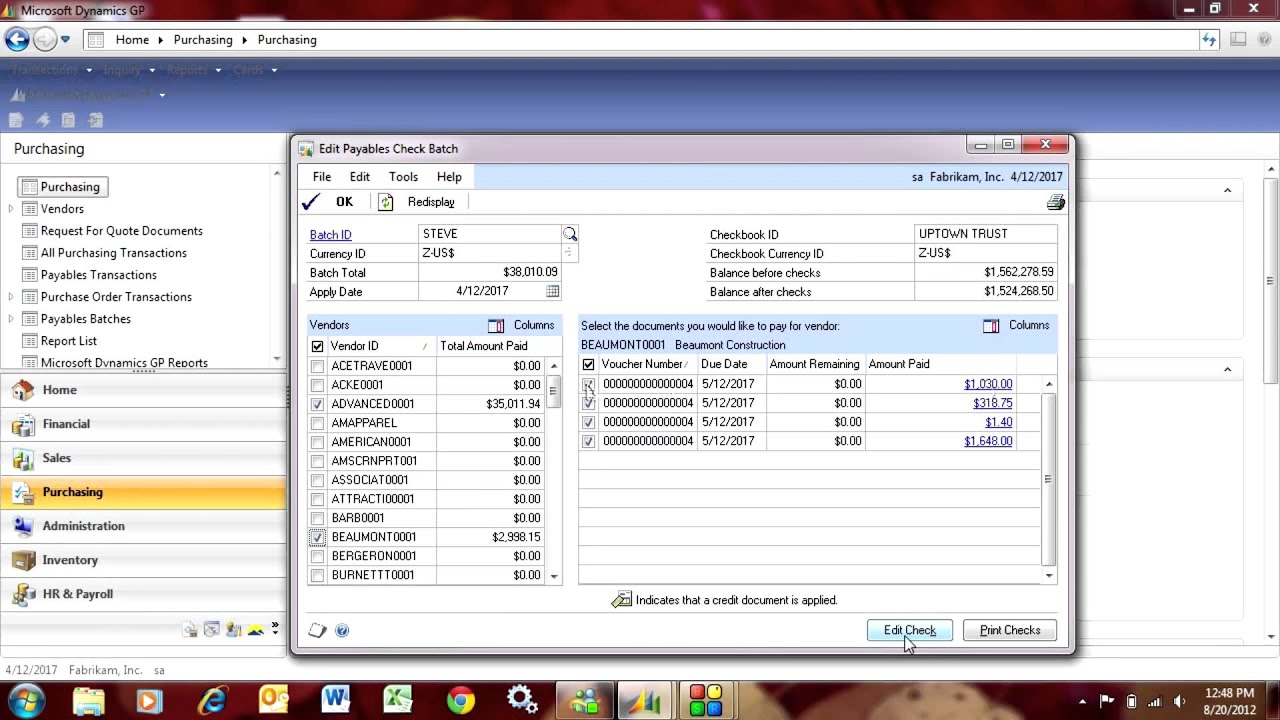The height and width of the screenshot is (720, 1280).
Task: Open the file explorer folder in the taskbar
Action: (x=88, y=699)
